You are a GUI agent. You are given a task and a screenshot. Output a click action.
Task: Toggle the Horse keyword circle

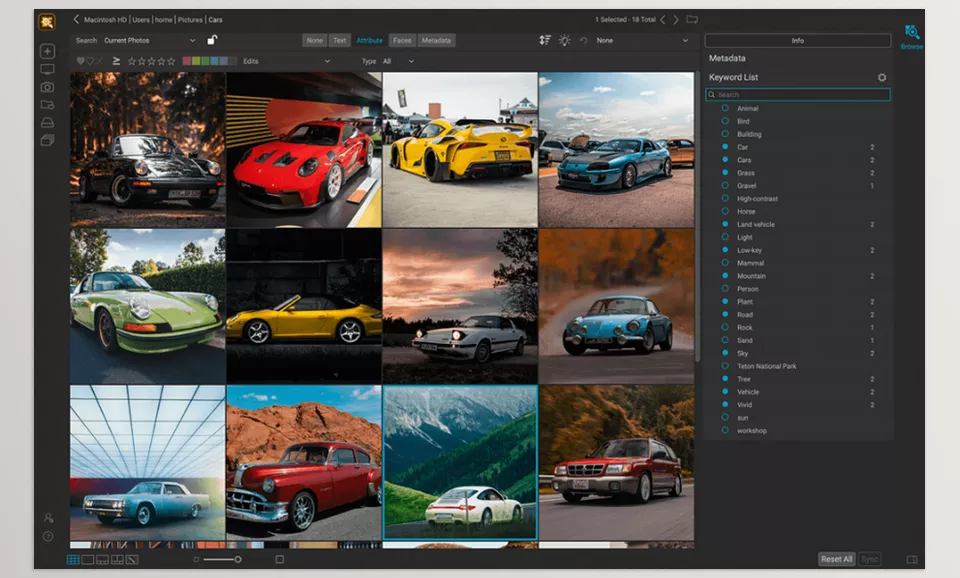click(725, 211)
